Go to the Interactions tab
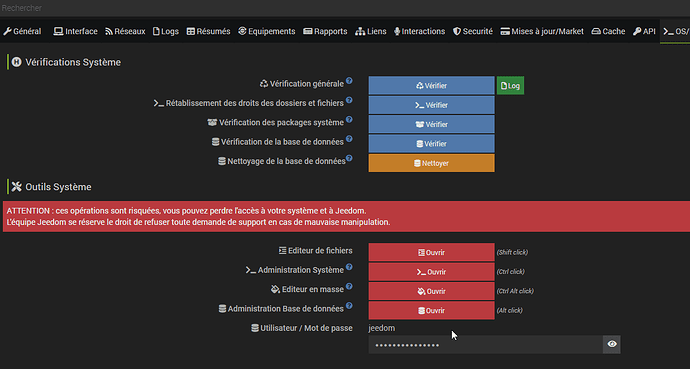This screenshot has height=369, width=690. (419, 31)
